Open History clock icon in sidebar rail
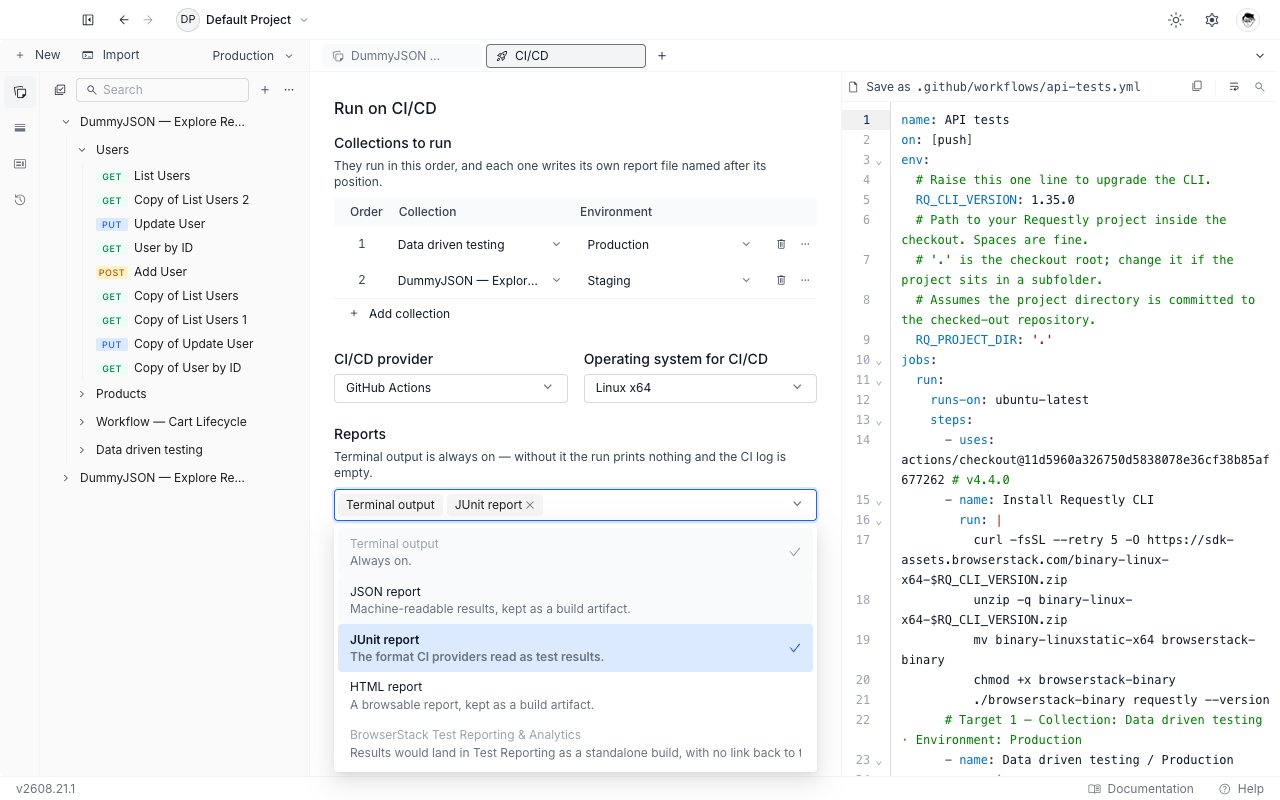The height and width of the screenshot is (800, 1280). point(20,200)
